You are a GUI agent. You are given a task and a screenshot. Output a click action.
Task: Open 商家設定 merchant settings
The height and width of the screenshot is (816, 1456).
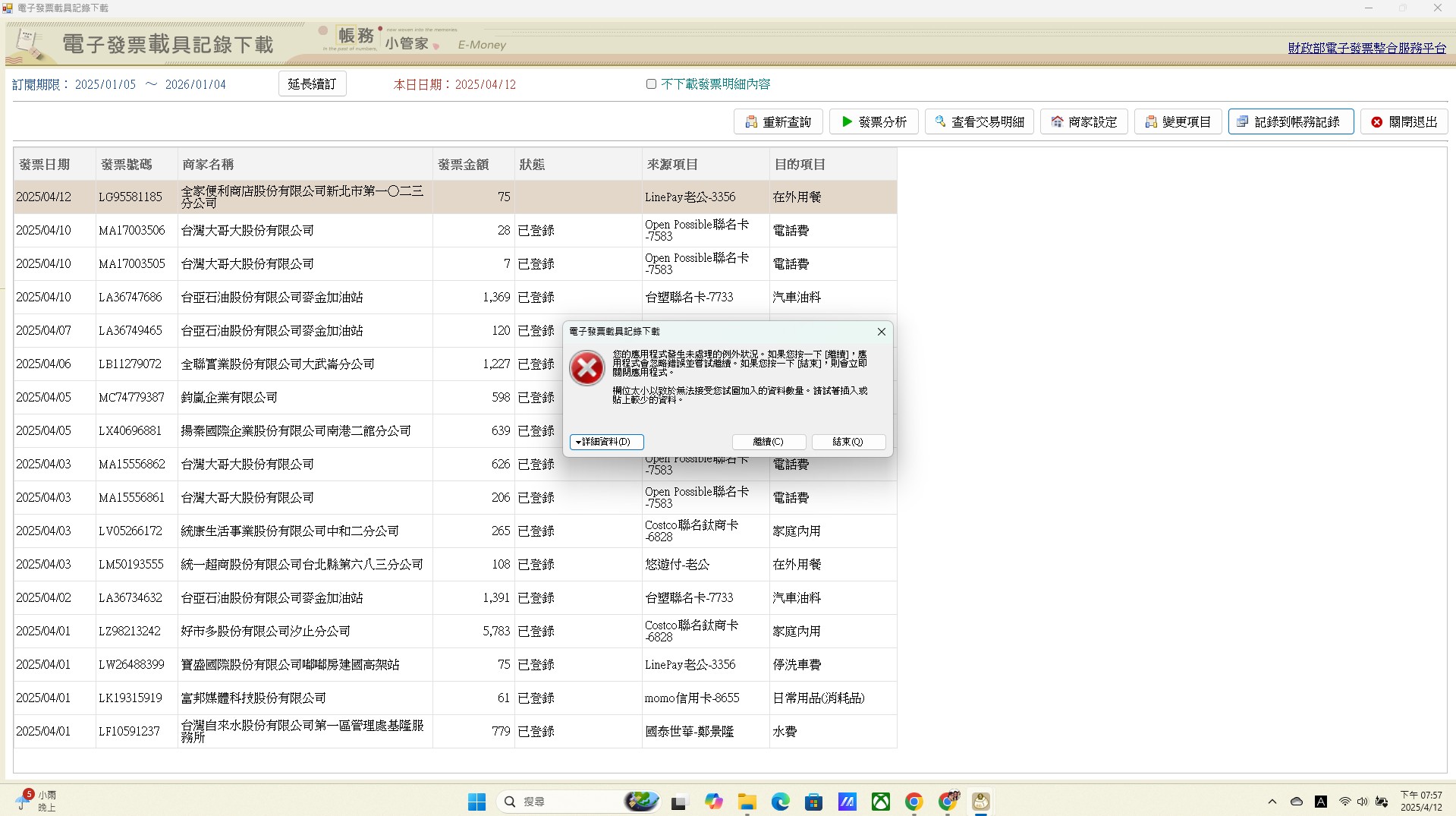click(1083, 121)
